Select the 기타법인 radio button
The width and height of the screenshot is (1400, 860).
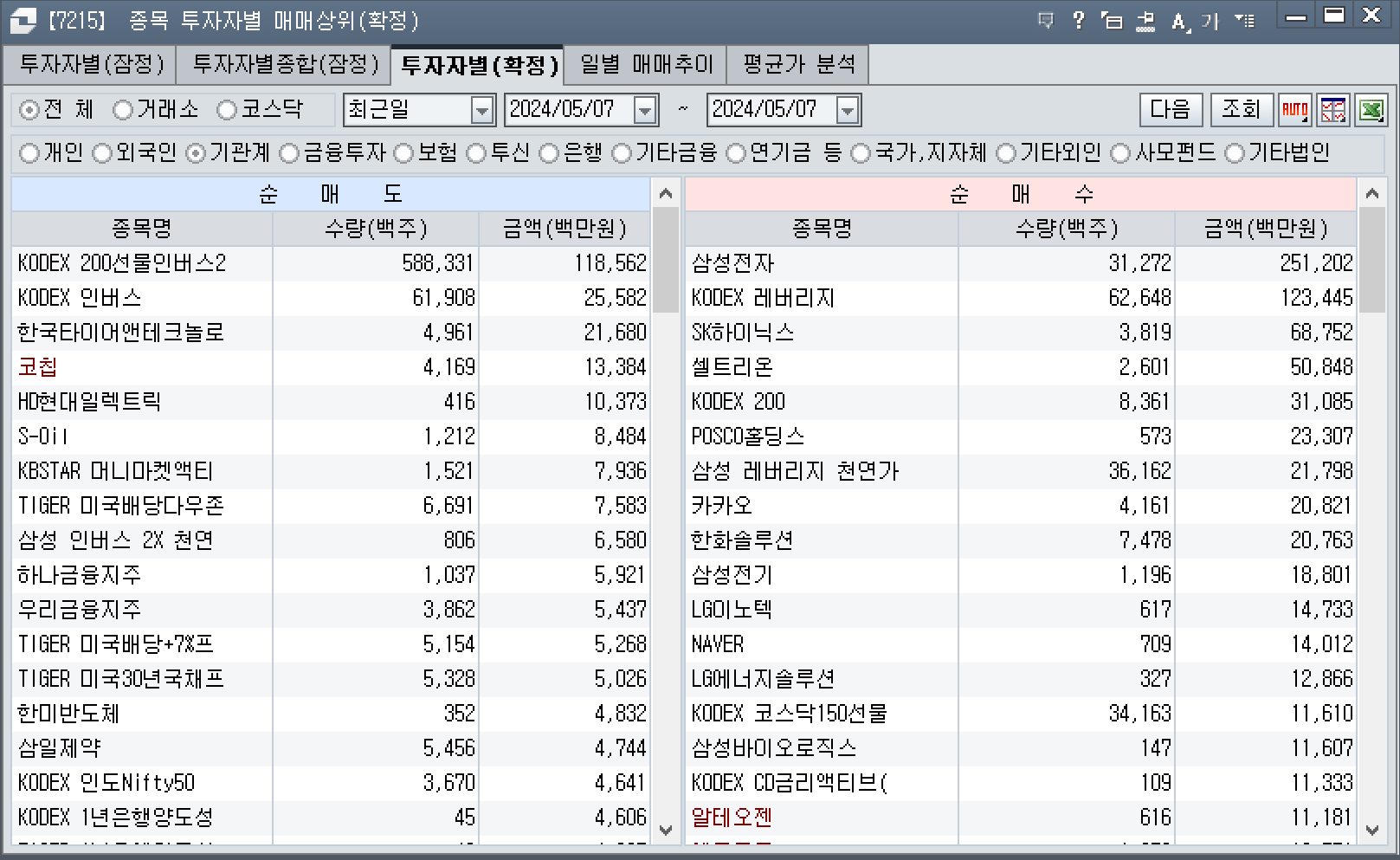1235,153
